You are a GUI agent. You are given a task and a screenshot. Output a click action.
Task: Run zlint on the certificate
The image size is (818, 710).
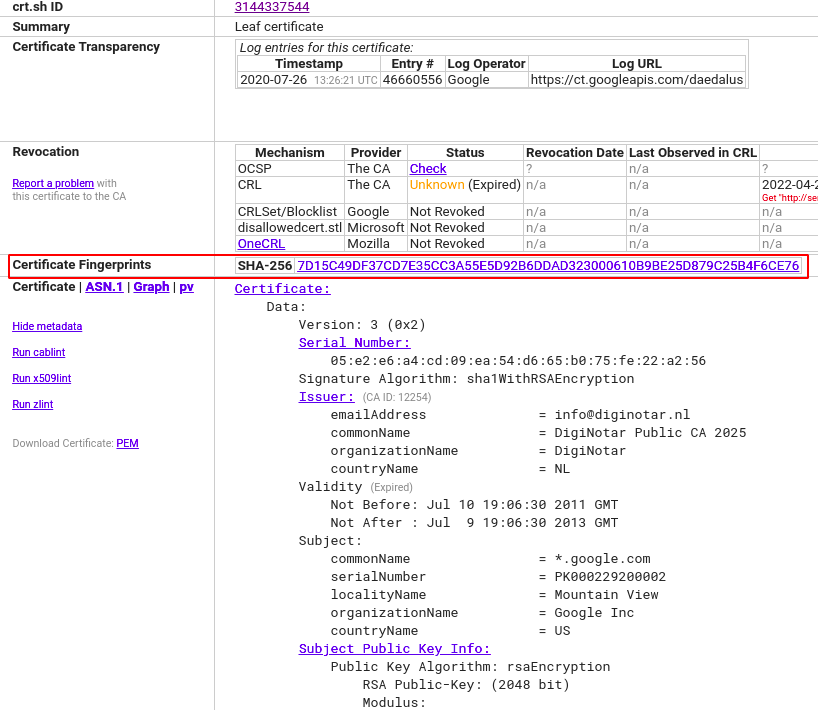click(x=33, y=405)
